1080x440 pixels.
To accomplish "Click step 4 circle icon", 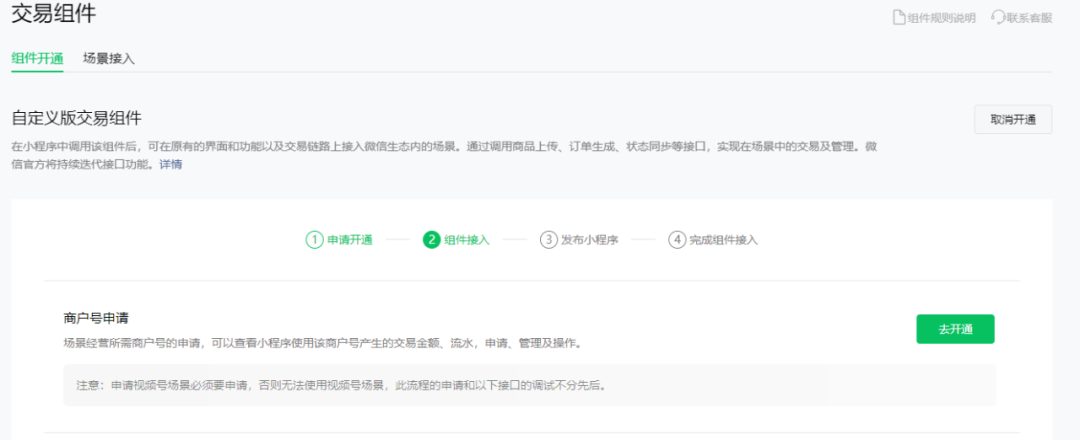I will 677,240.
